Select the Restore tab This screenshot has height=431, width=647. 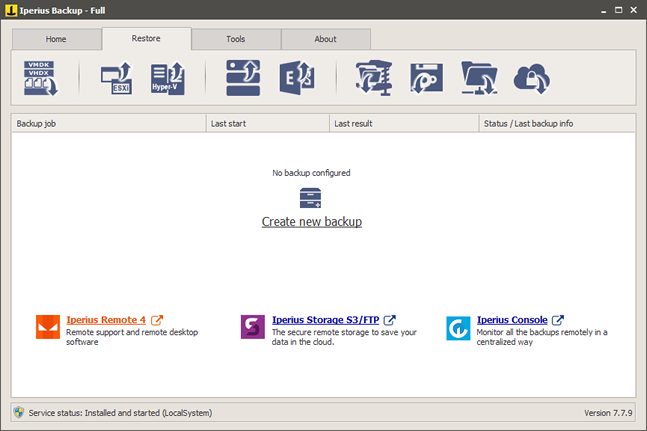pos(146,38)
